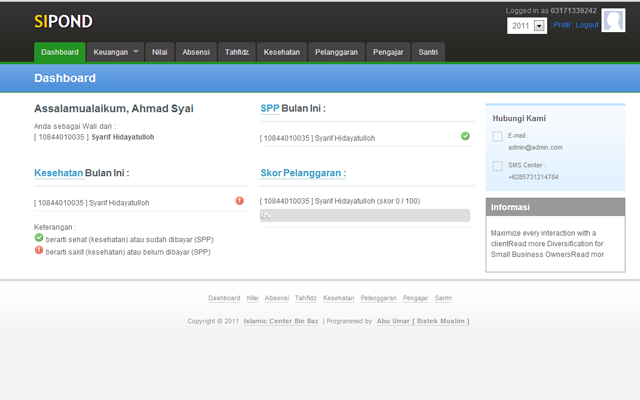Click the Skor Pelanggaran progress bar
This screenshot has width=640, height=400.
tap(364, 215)
